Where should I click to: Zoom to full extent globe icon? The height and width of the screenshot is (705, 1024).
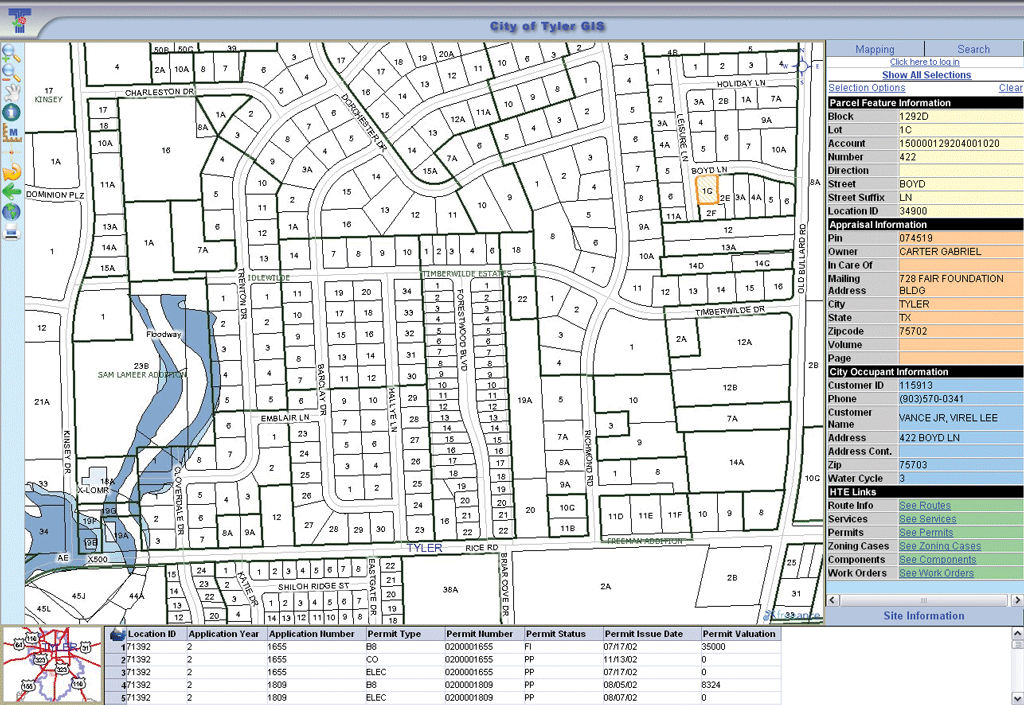pyautogui.click(x=12, y=212)
